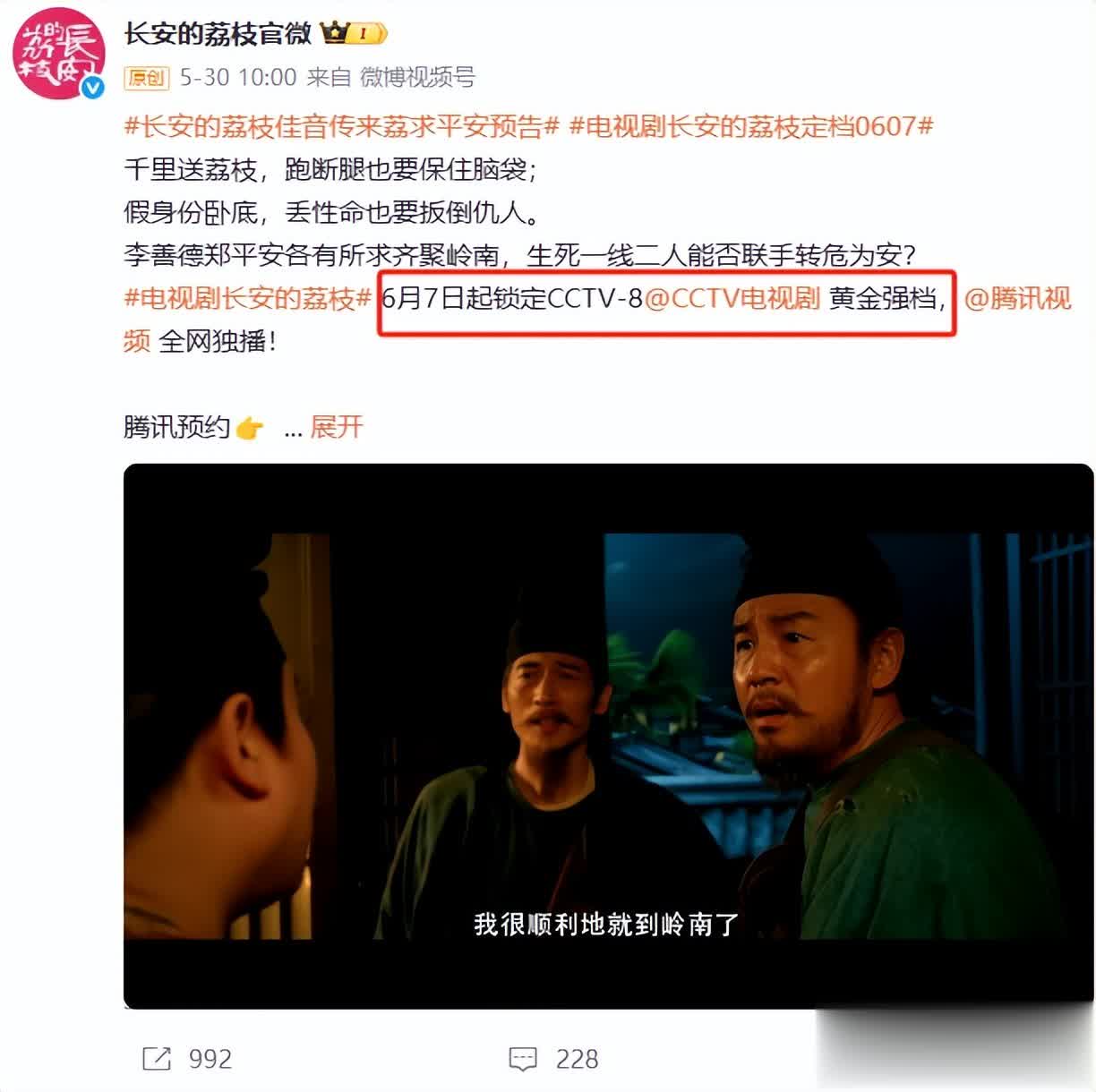Open the 长安的荔枝官微 username link
The image size is (1096, 1092).
click(x=218, y=34)
